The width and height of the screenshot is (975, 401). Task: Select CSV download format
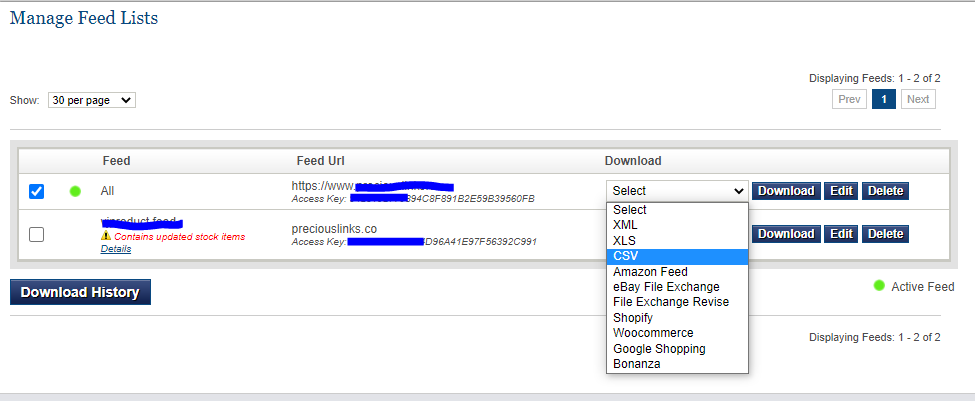625,256
